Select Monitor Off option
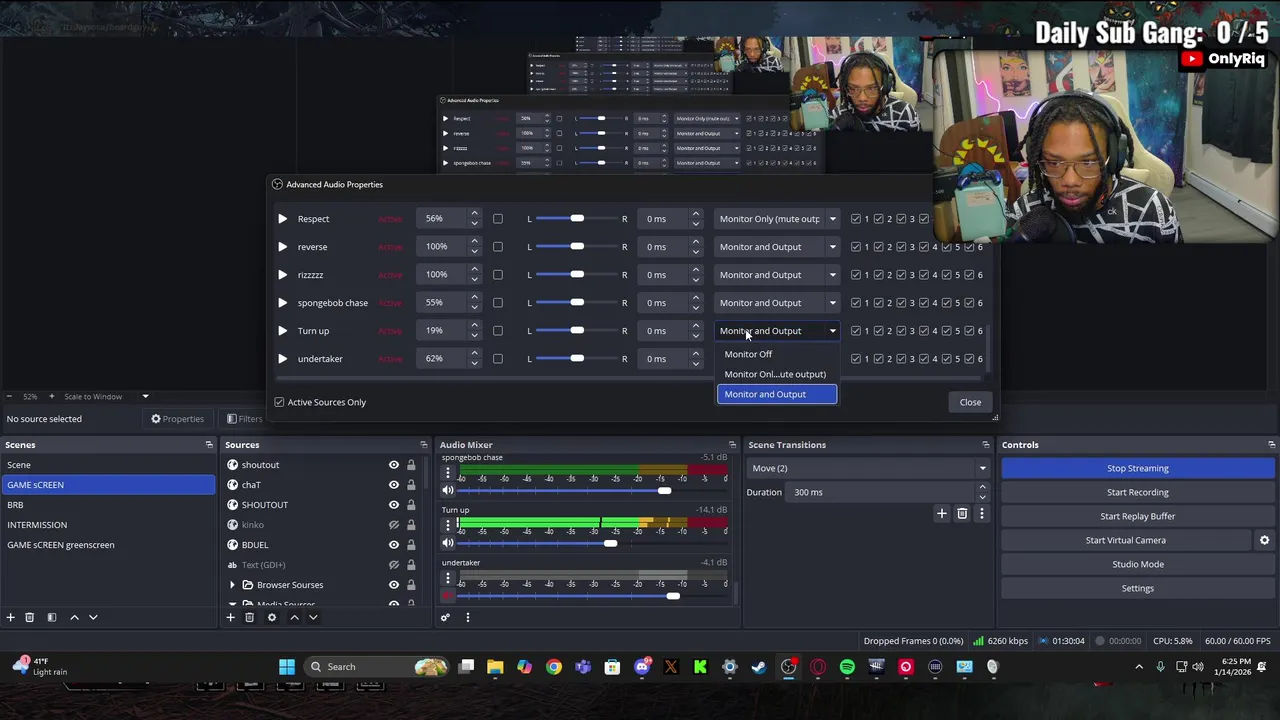Screen dimensions: 1280x720 pyautogui.click(x=777, y=354)
